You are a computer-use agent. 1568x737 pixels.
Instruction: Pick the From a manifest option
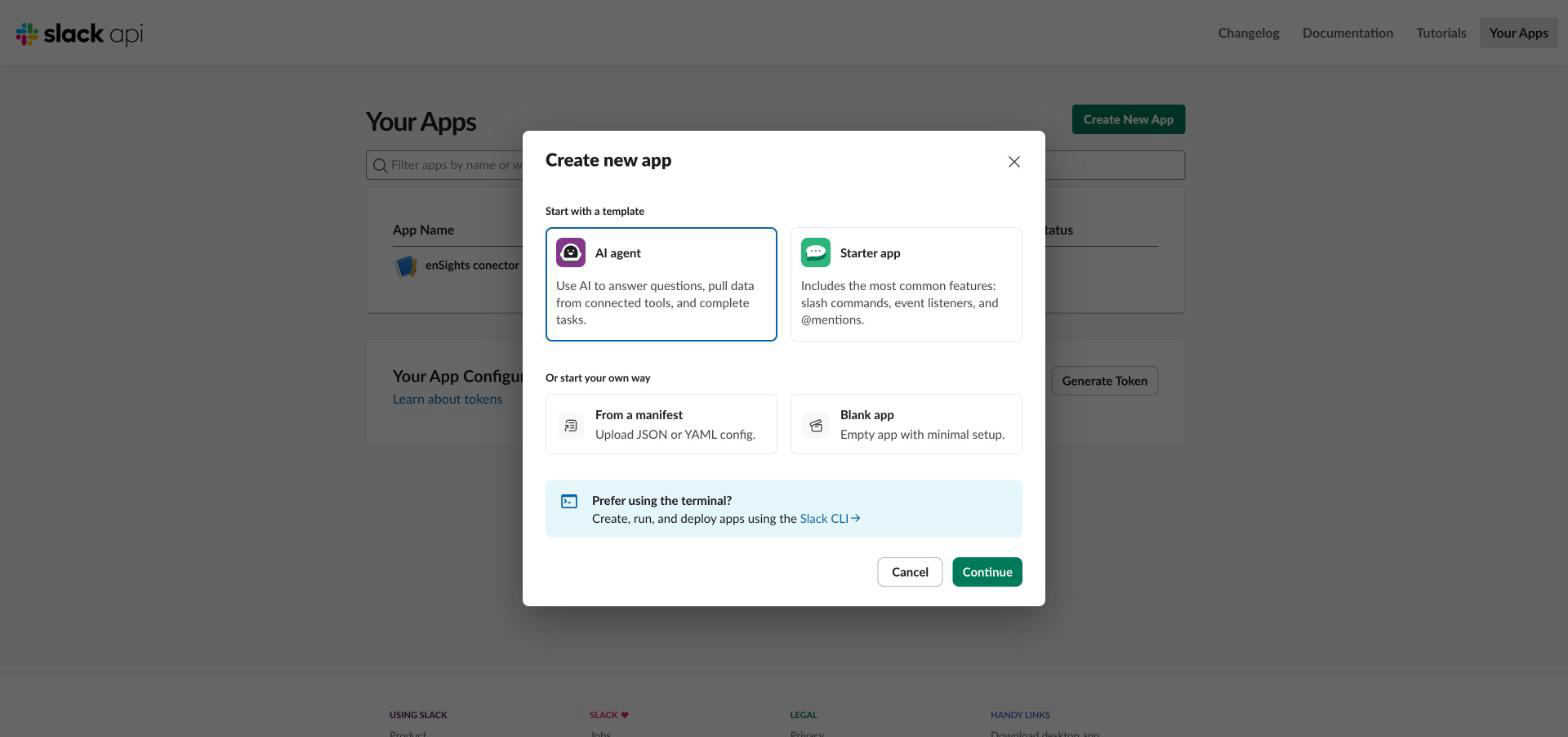tap(661, 425)
